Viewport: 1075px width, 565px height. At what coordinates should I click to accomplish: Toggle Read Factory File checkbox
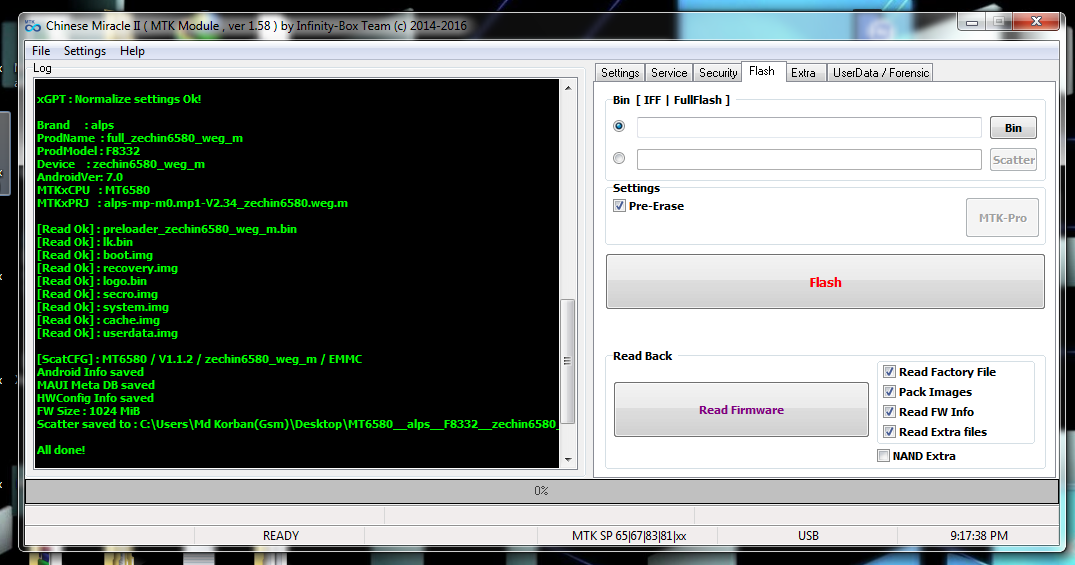coord(889,372)
